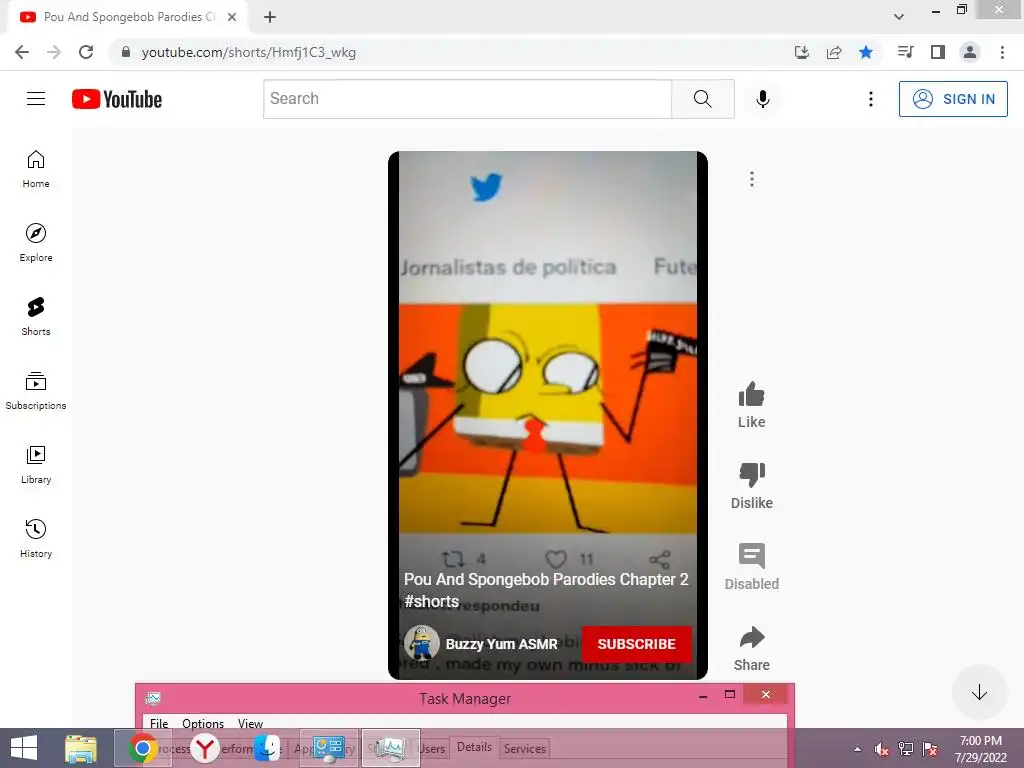Open the Shorts sidebar item
Viewport: 1024px width, 768px height.
[36, 317]
